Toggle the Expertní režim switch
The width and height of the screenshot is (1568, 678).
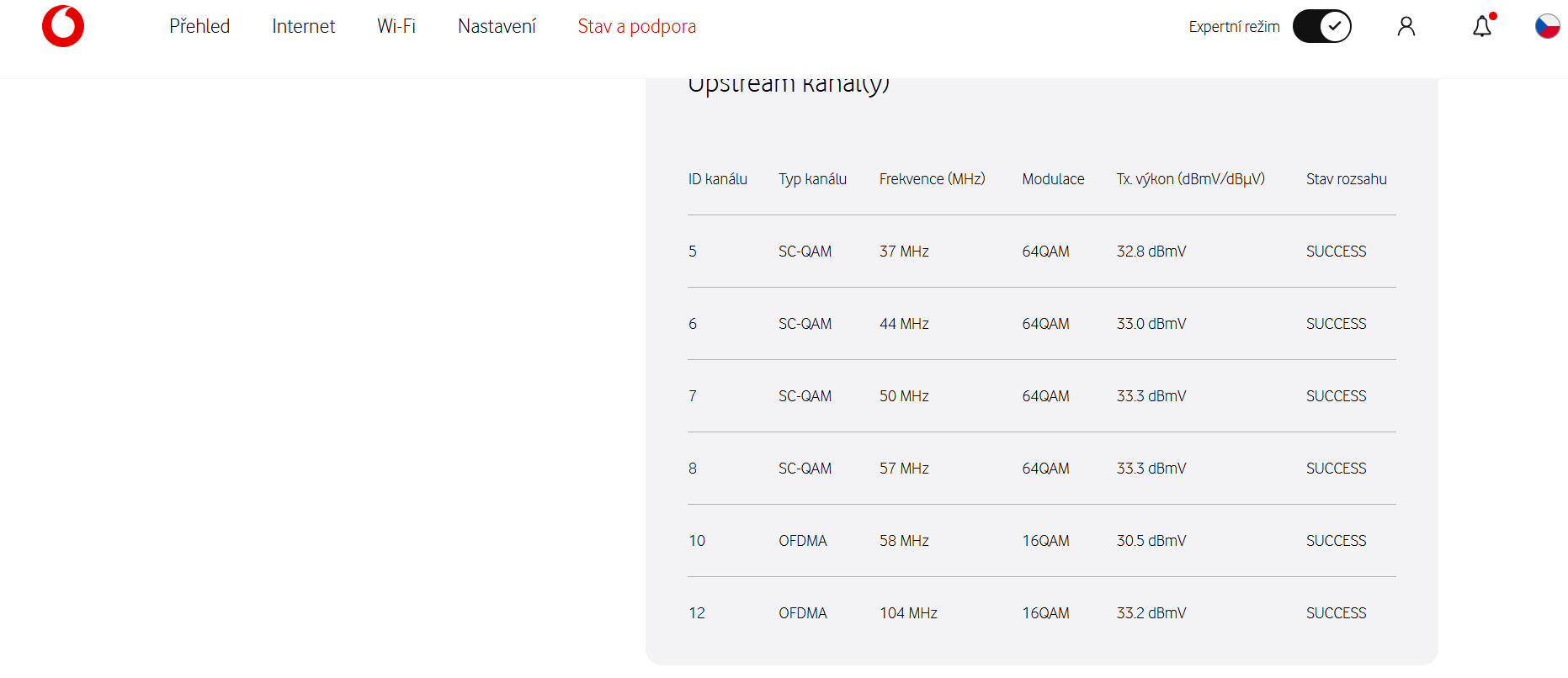pos(1321,26)
